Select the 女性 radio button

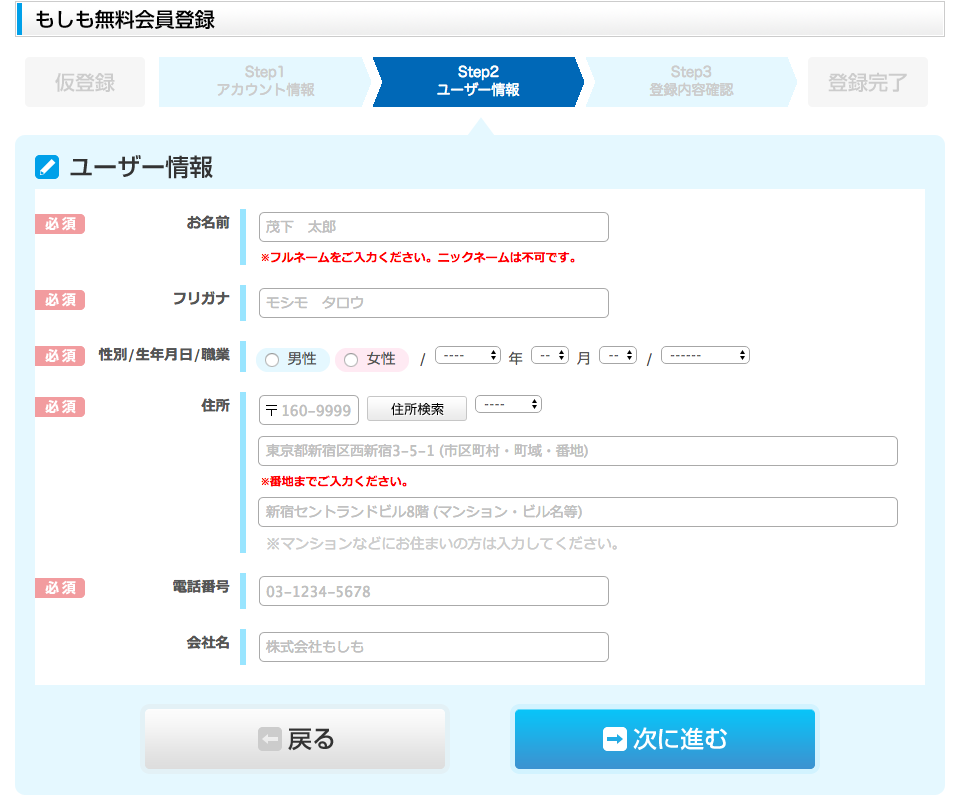(x=351, y=360)
